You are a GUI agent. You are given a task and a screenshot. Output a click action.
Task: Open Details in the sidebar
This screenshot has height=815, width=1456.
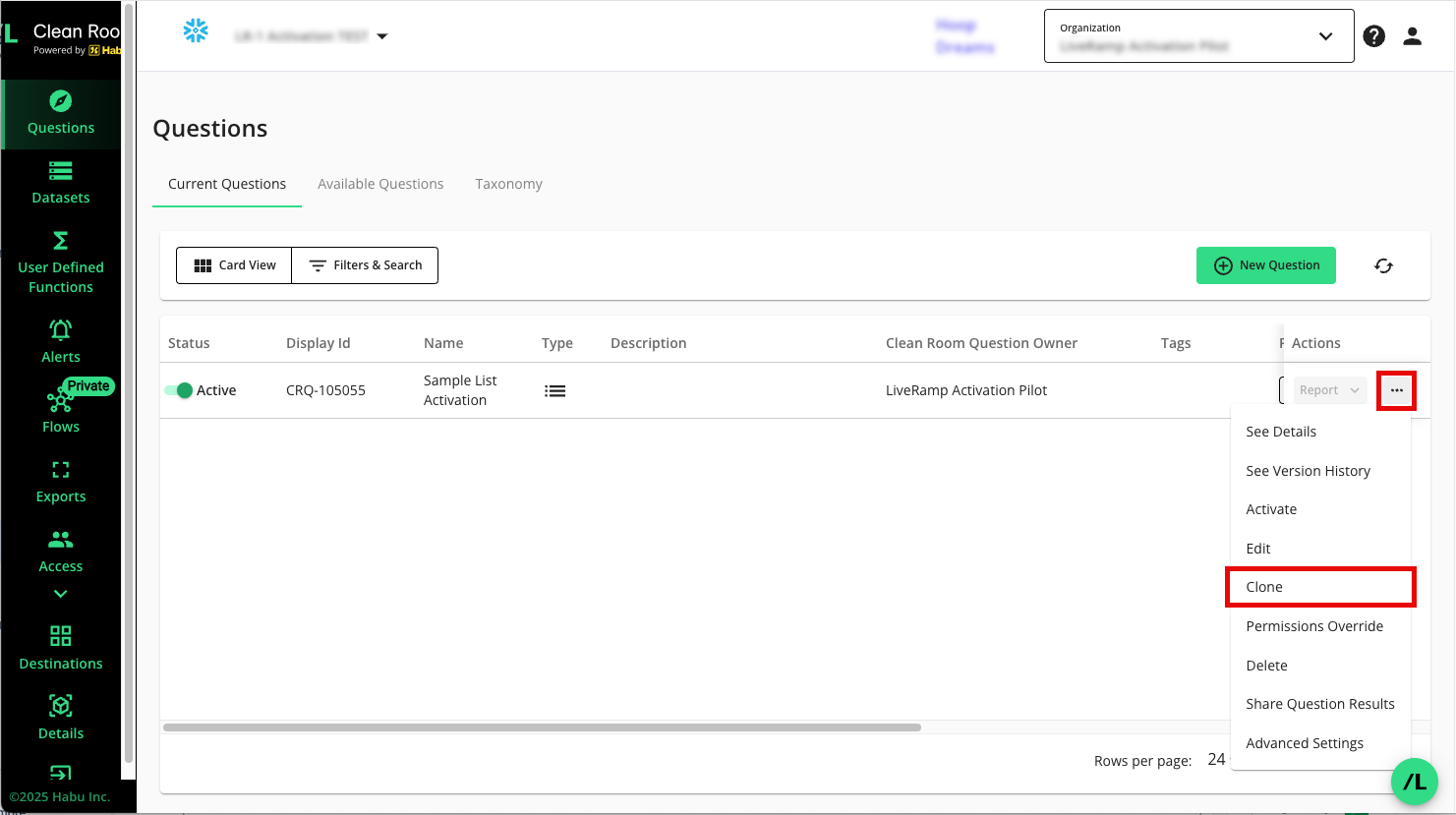(x=61, y=719)
